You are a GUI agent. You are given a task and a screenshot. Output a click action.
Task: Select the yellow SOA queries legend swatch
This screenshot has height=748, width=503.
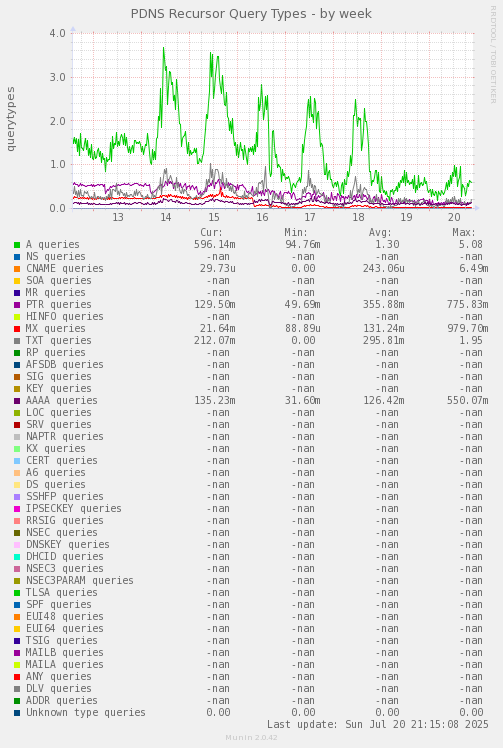17,280
